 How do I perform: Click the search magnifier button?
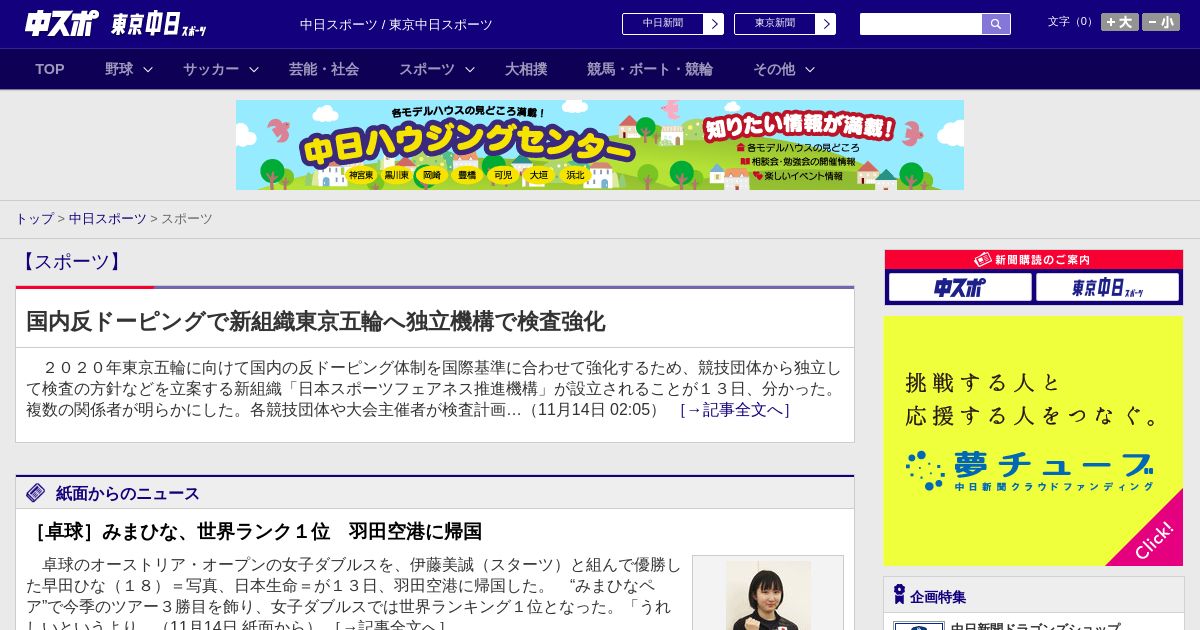[x=996, y=24]
